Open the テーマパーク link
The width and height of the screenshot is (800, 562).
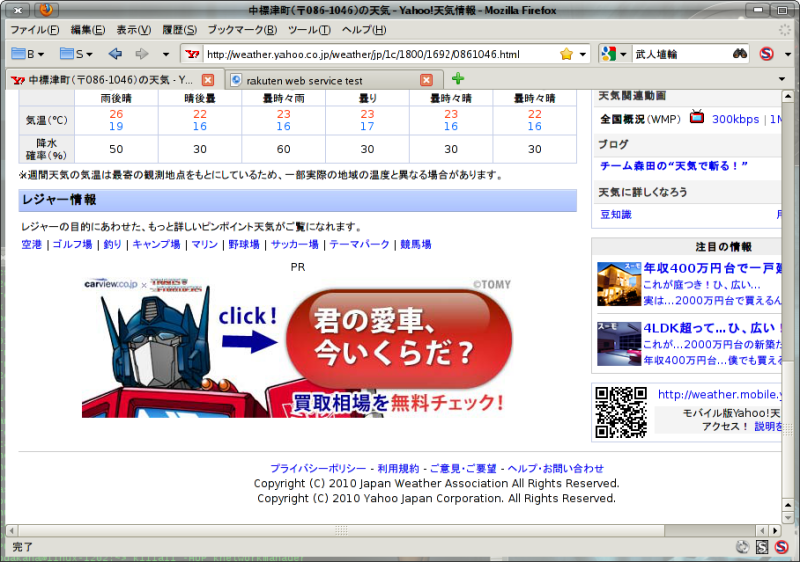[x=359, y=244]
